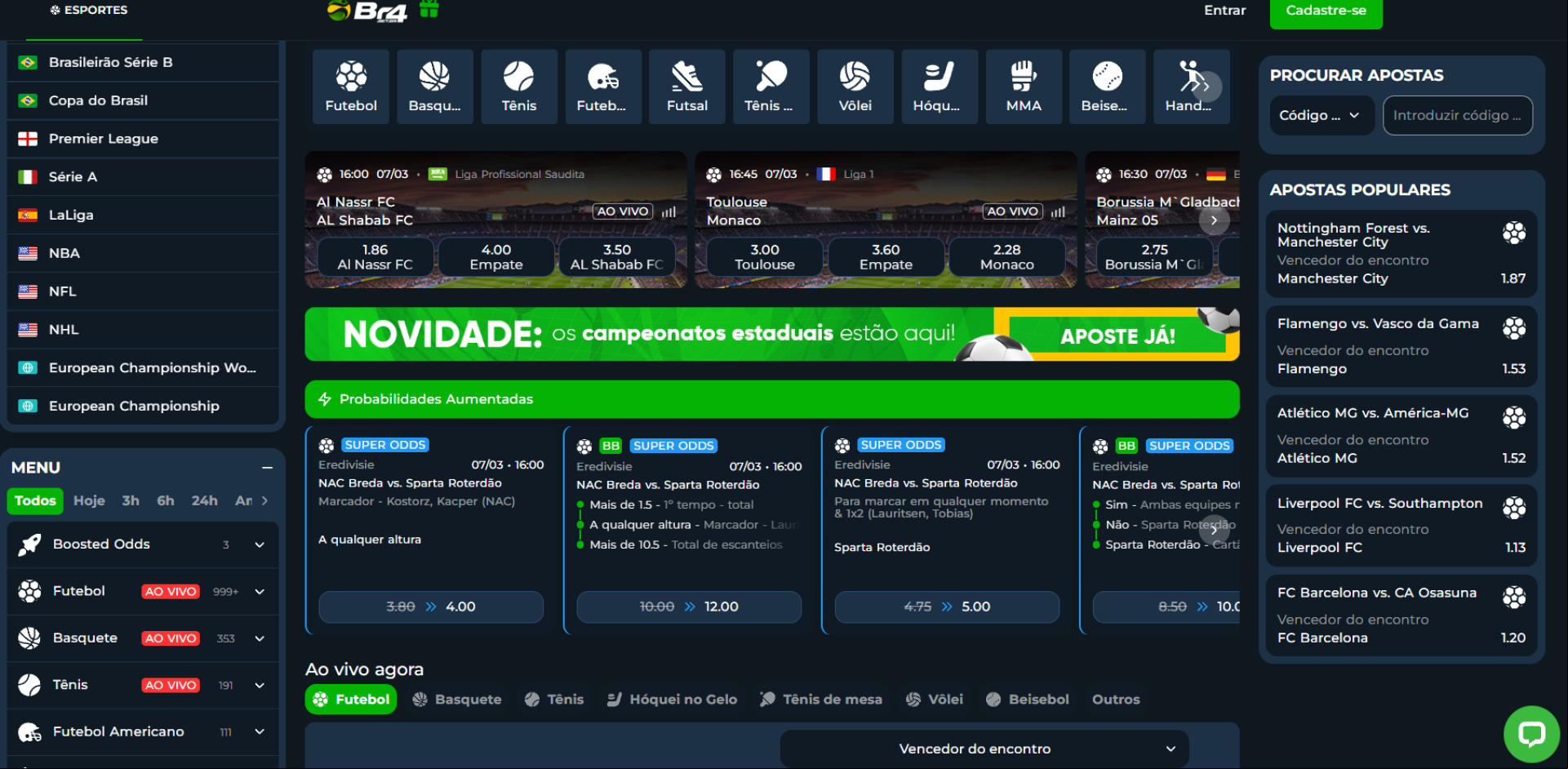
Task: Click the Brazil flag beside Copa do Brasil
Action: coord(28,100)
